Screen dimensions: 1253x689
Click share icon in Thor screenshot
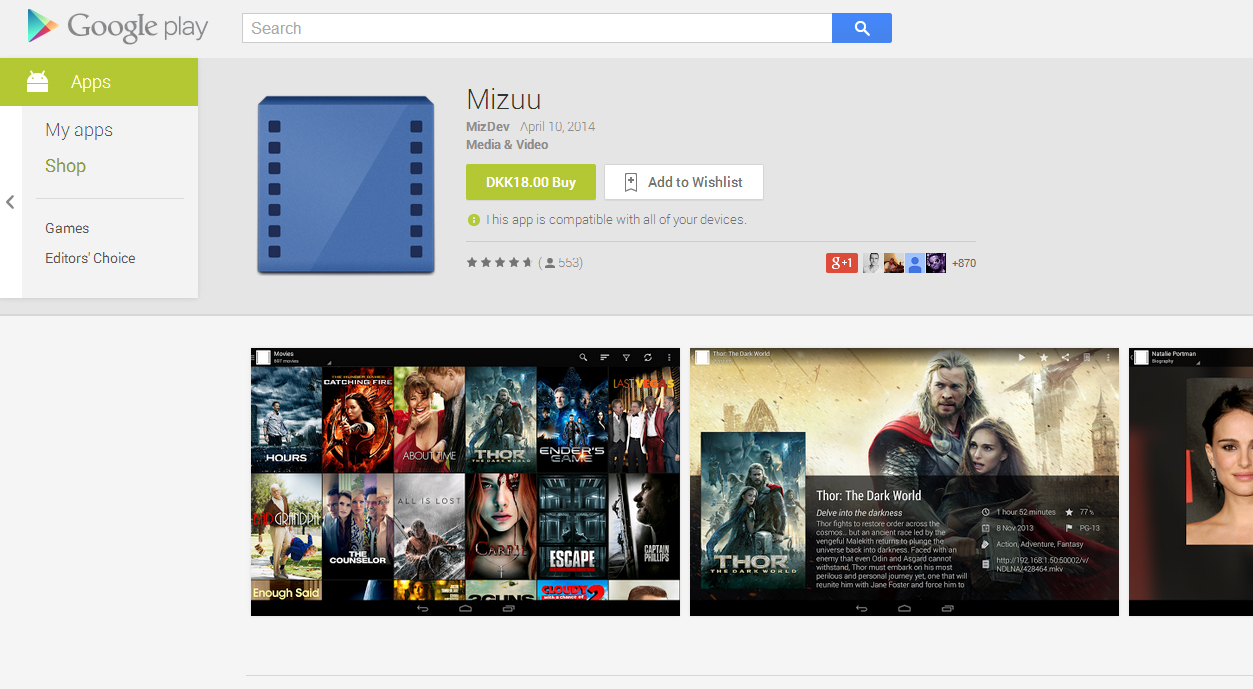1065,357
